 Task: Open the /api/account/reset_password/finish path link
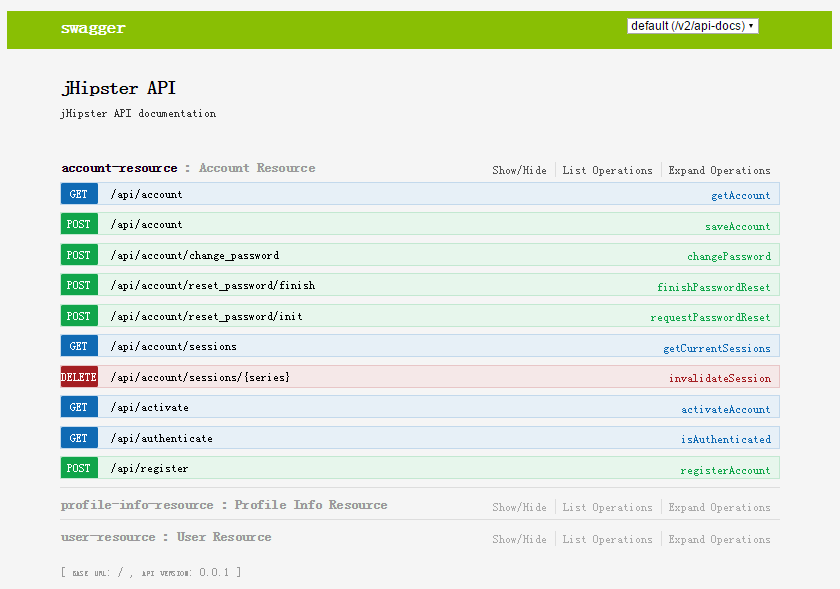212,286
